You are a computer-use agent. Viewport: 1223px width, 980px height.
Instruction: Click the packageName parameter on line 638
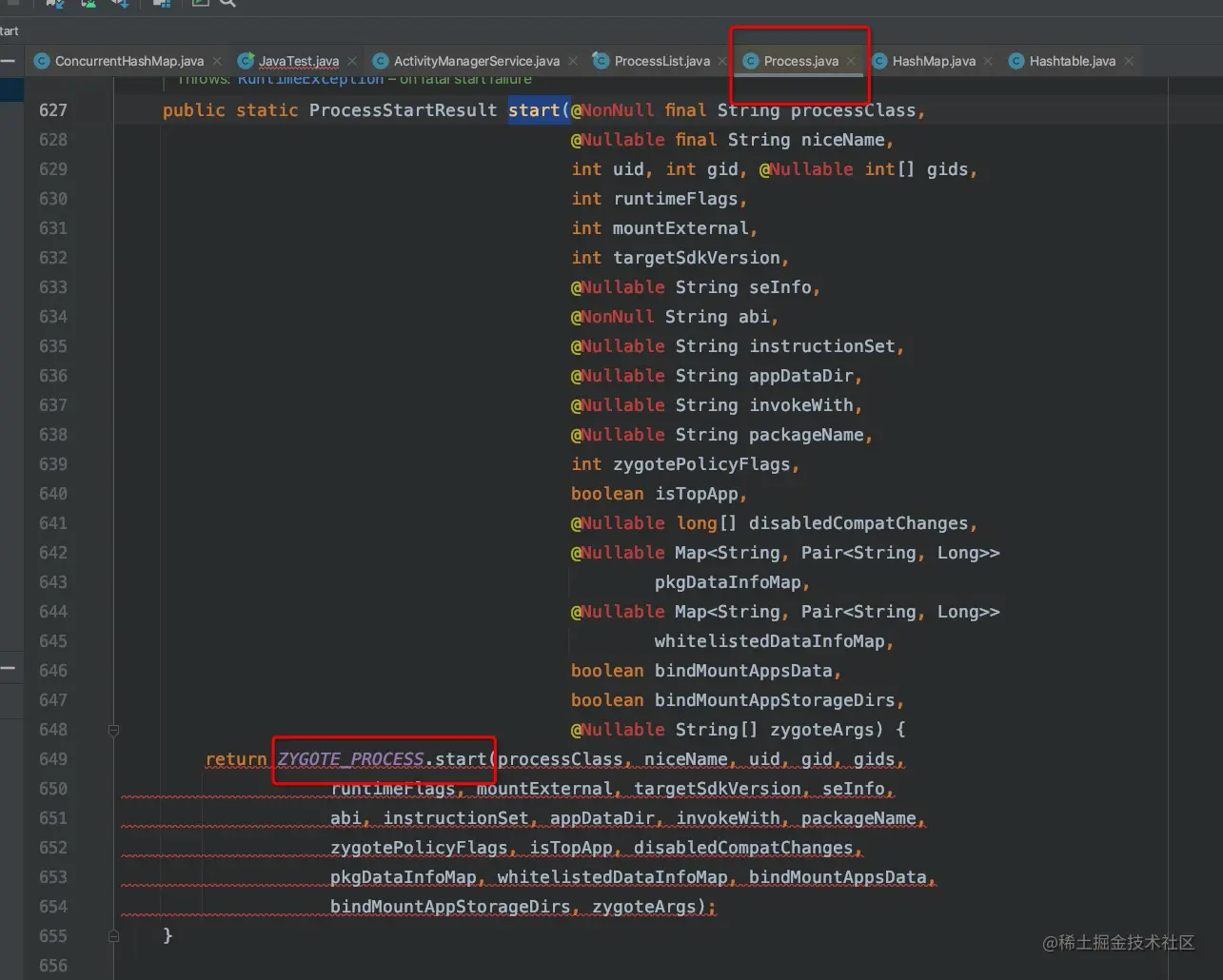tap(806, 435)
